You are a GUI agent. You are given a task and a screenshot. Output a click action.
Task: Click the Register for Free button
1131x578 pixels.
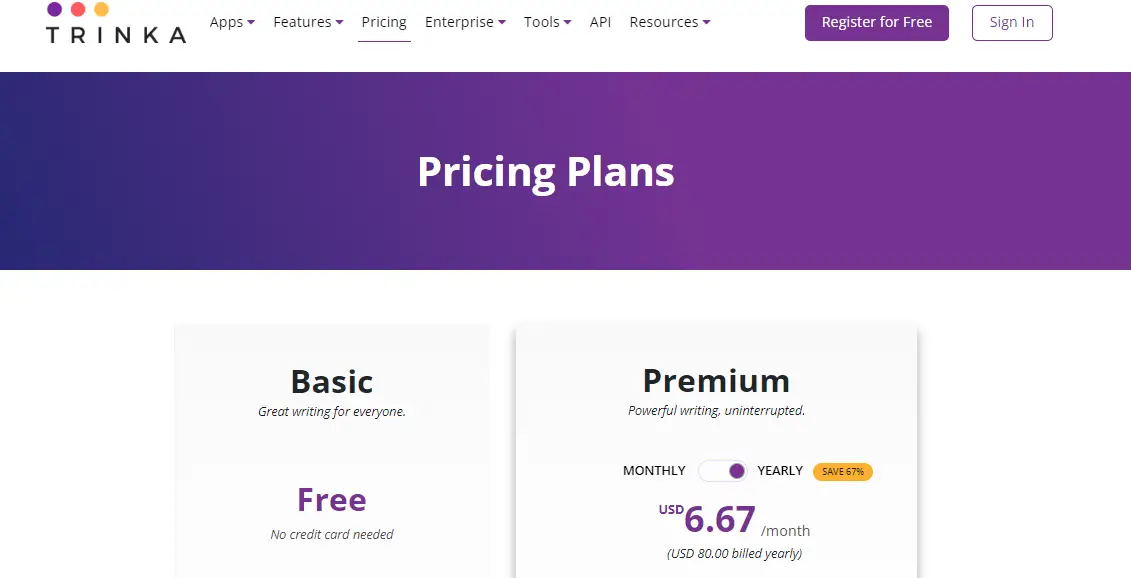click(x=877, y=22)
